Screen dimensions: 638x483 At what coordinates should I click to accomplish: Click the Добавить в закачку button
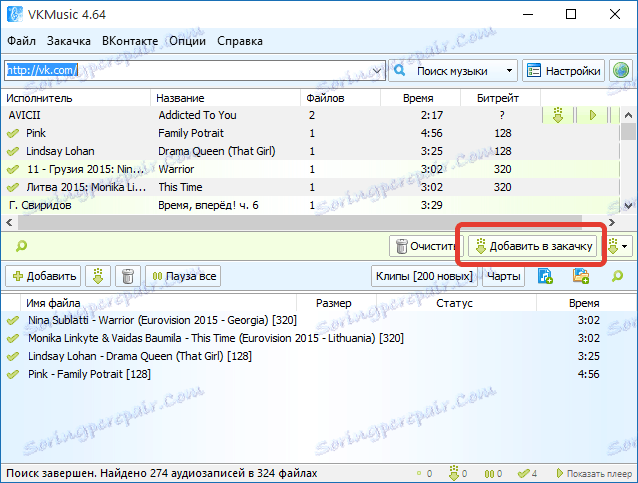tap(533, 246)
